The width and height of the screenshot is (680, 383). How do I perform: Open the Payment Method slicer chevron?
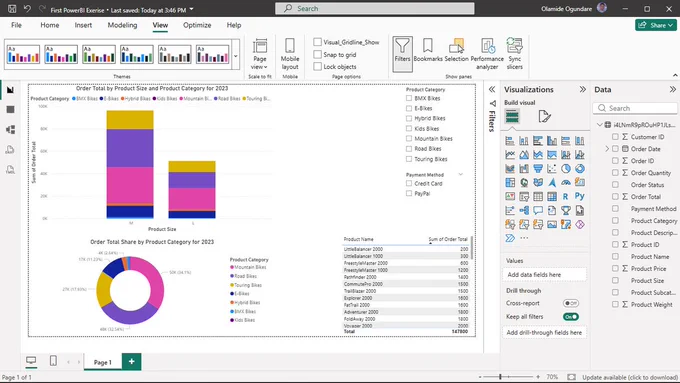(x=461, y=174)
